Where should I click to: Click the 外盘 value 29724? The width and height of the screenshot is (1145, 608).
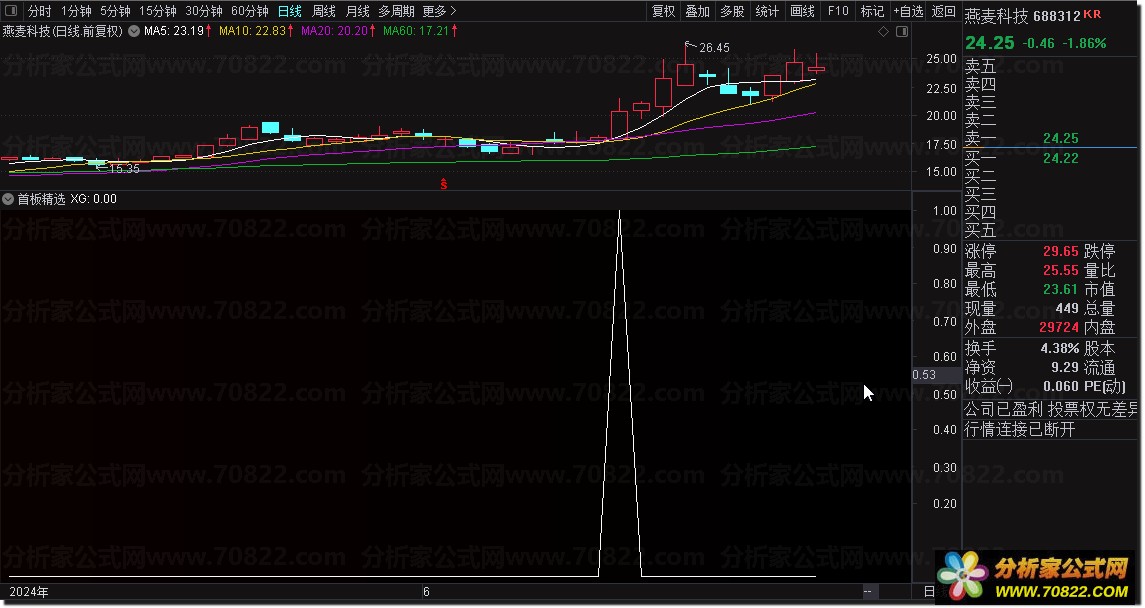click(x=1059, y=327)
